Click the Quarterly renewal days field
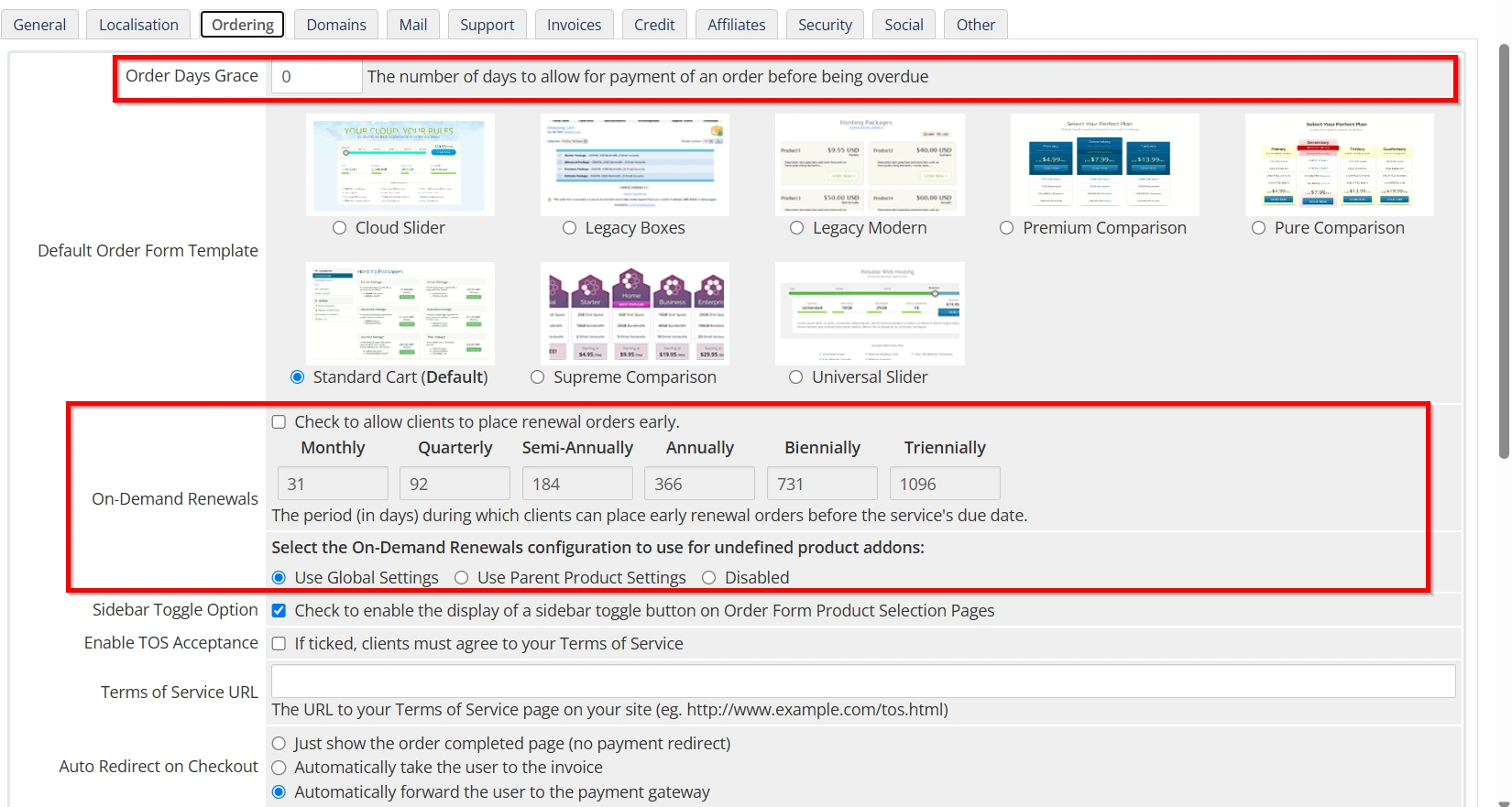The width and height of the screenshot is (1512, 807). pos(455,484)
